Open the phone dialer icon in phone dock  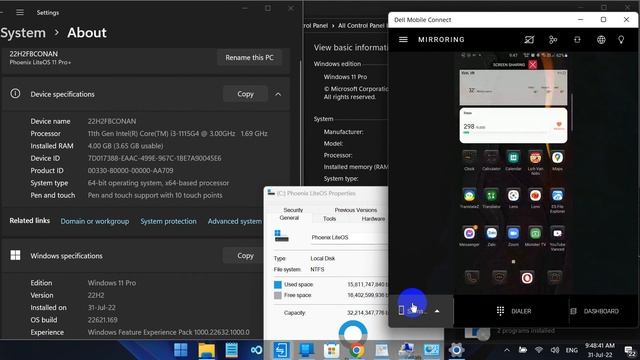[471, 278]
